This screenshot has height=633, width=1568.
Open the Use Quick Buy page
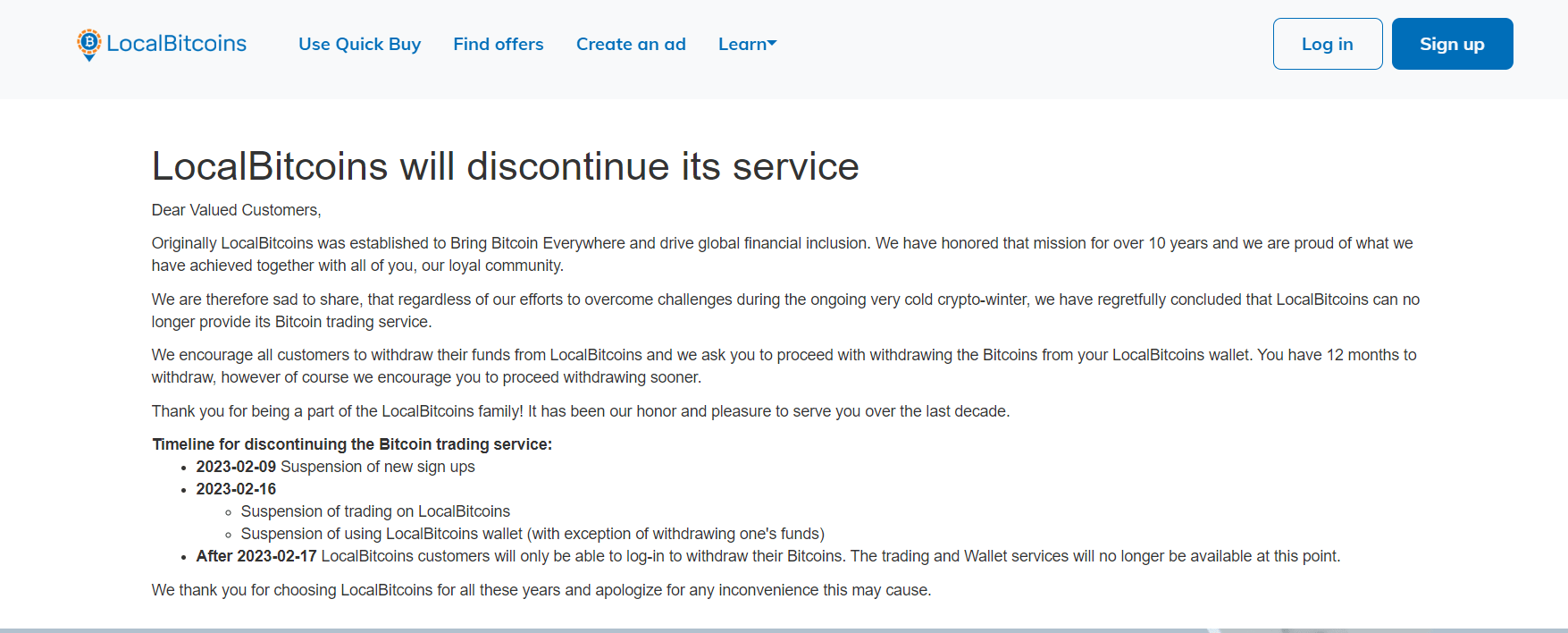tap(359, 44)
